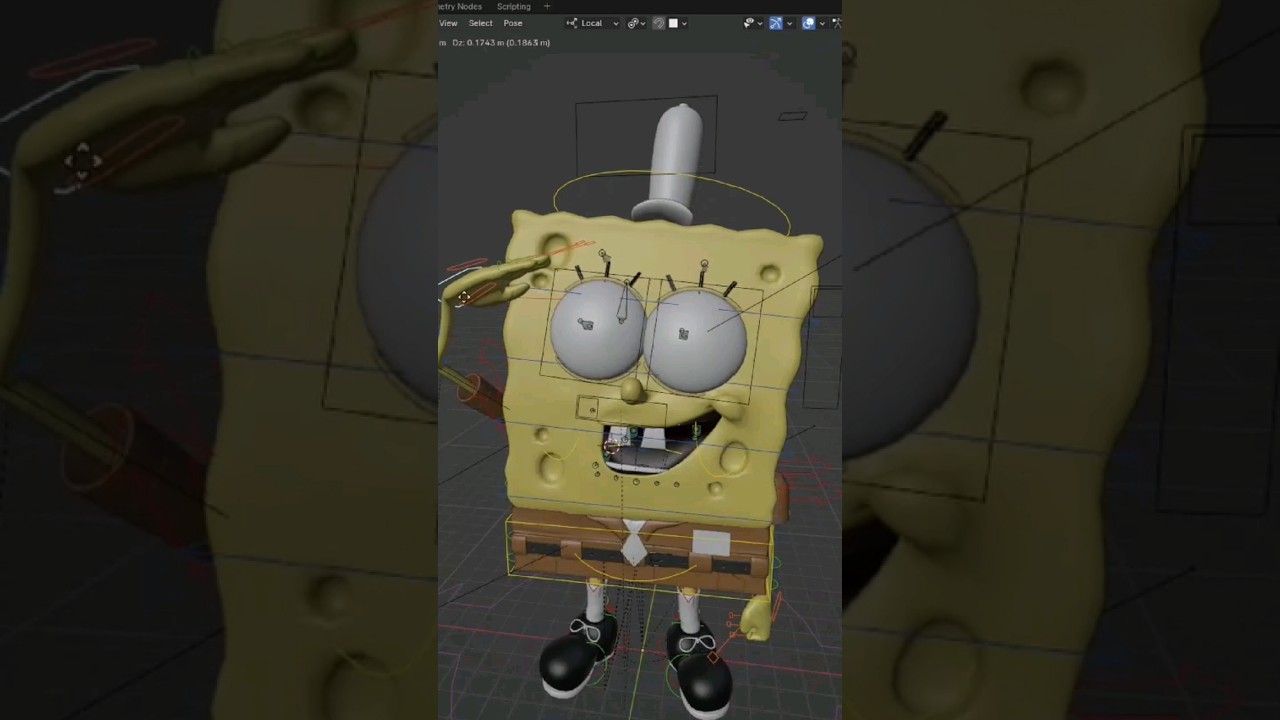Select the left eye pupil bone control

pos(586,324)
